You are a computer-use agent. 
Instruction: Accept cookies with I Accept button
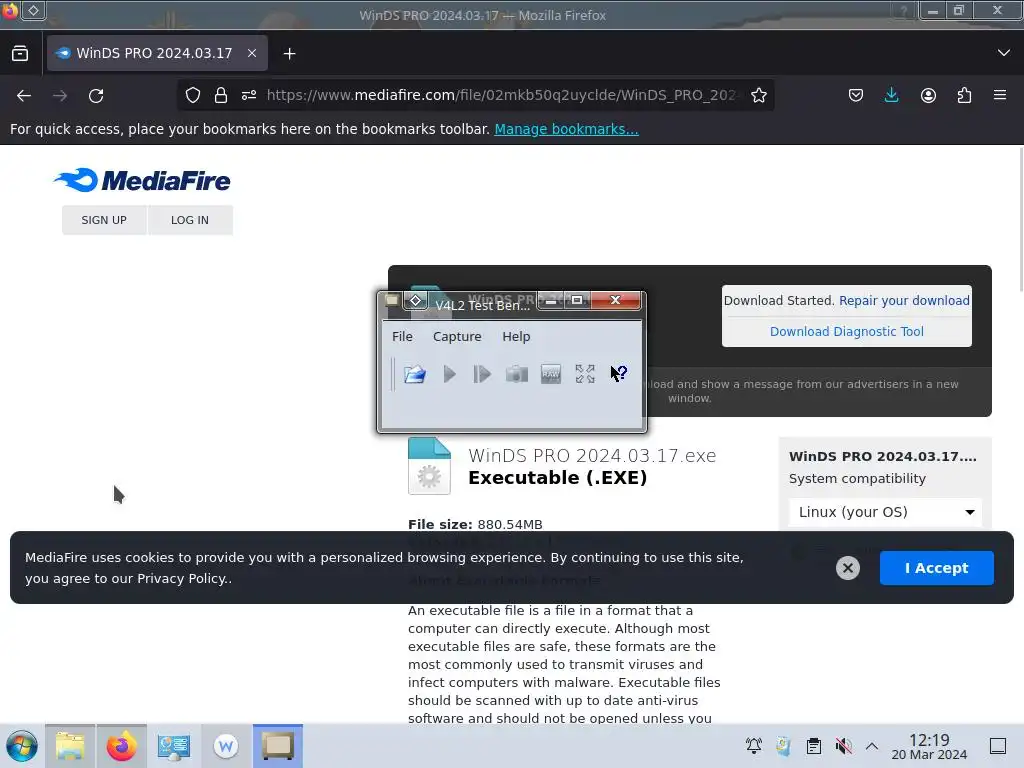point(936,568)
